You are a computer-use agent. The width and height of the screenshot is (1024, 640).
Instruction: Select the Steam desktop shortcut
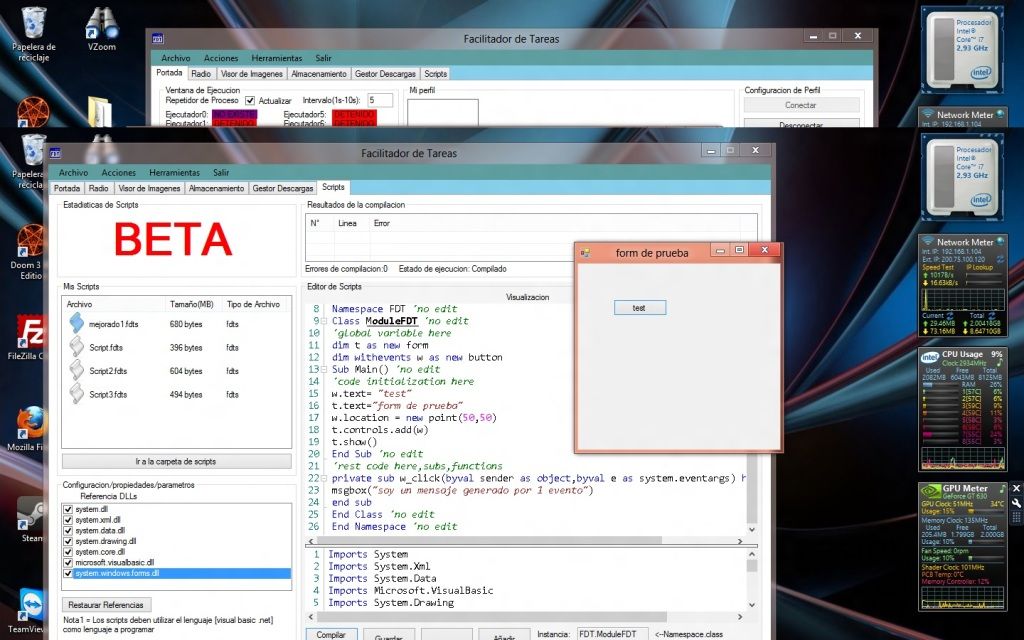30,514
